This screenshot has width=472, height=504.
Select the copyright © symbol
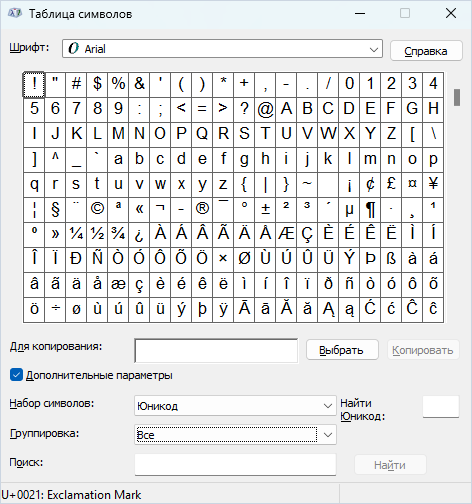tap(97, 210)
